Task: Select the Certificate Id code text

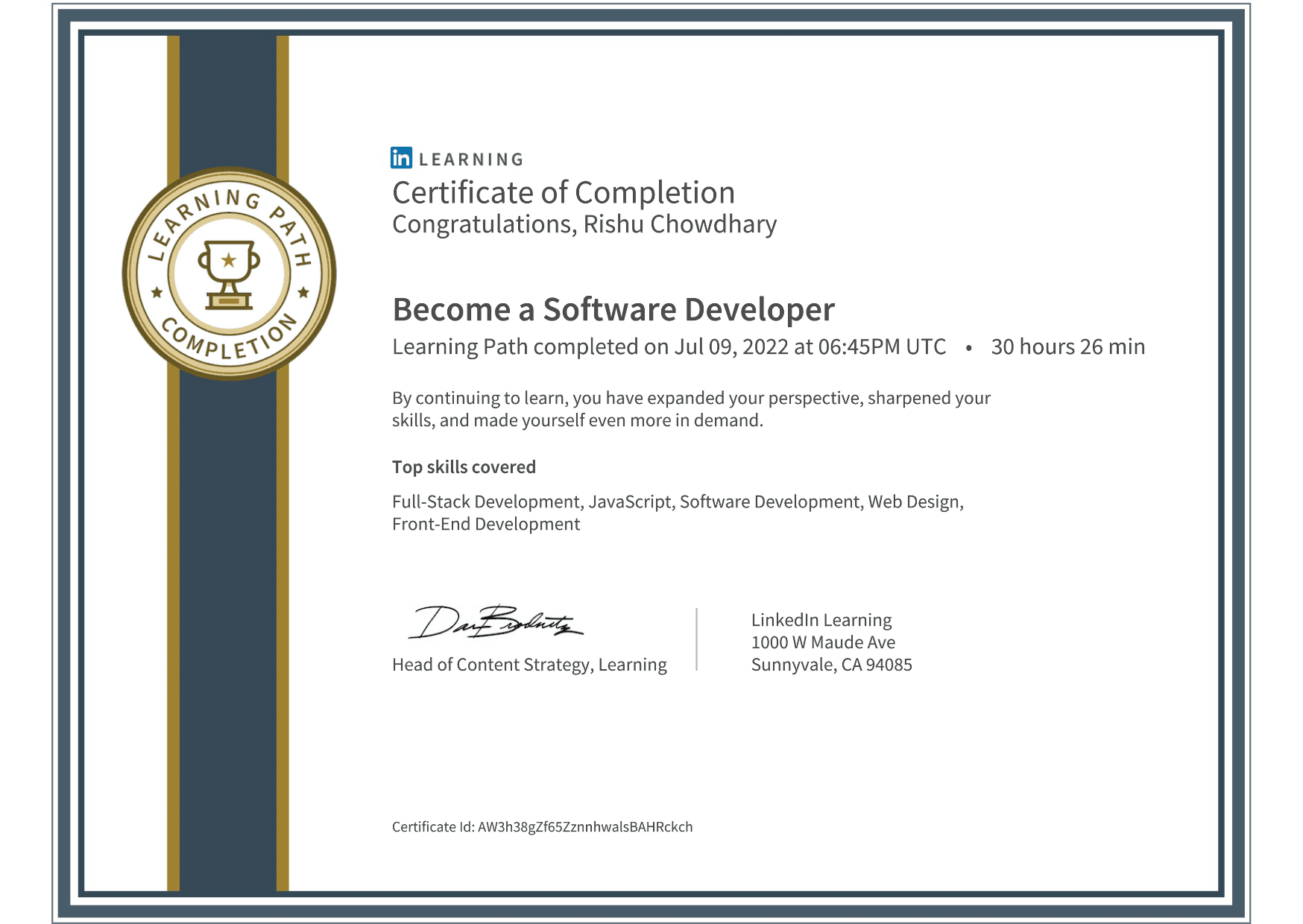Action: pyautogui.click(x=585, y=827)
